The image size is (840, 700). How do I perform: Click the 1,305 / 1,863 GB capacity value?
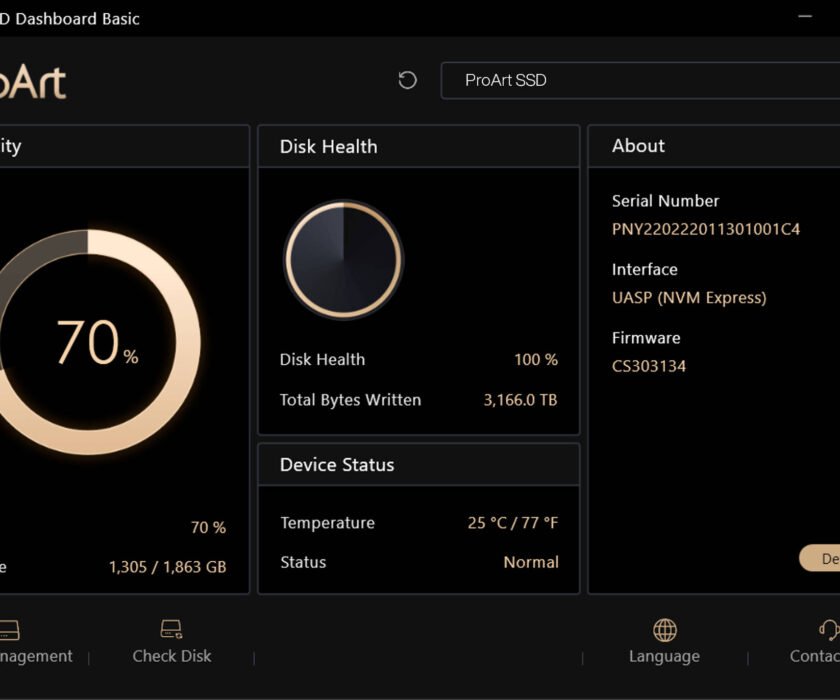click(x=168, y=567)
